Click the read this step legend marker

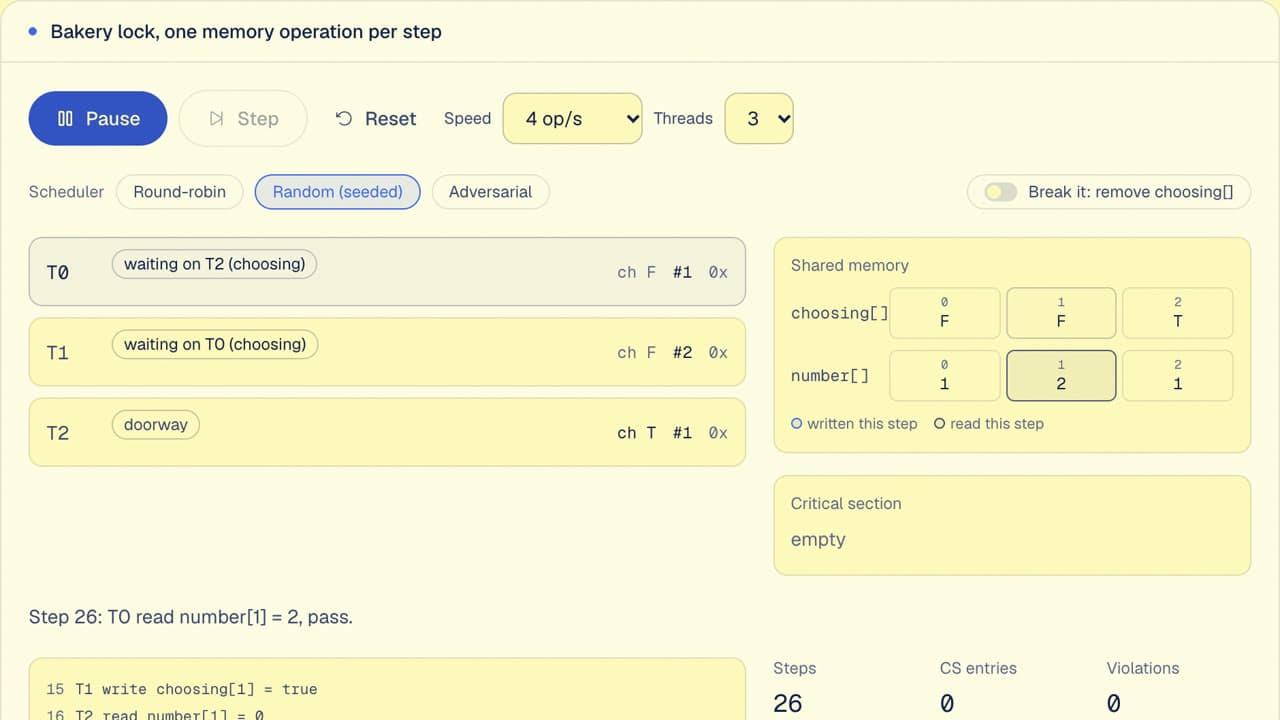940,424
